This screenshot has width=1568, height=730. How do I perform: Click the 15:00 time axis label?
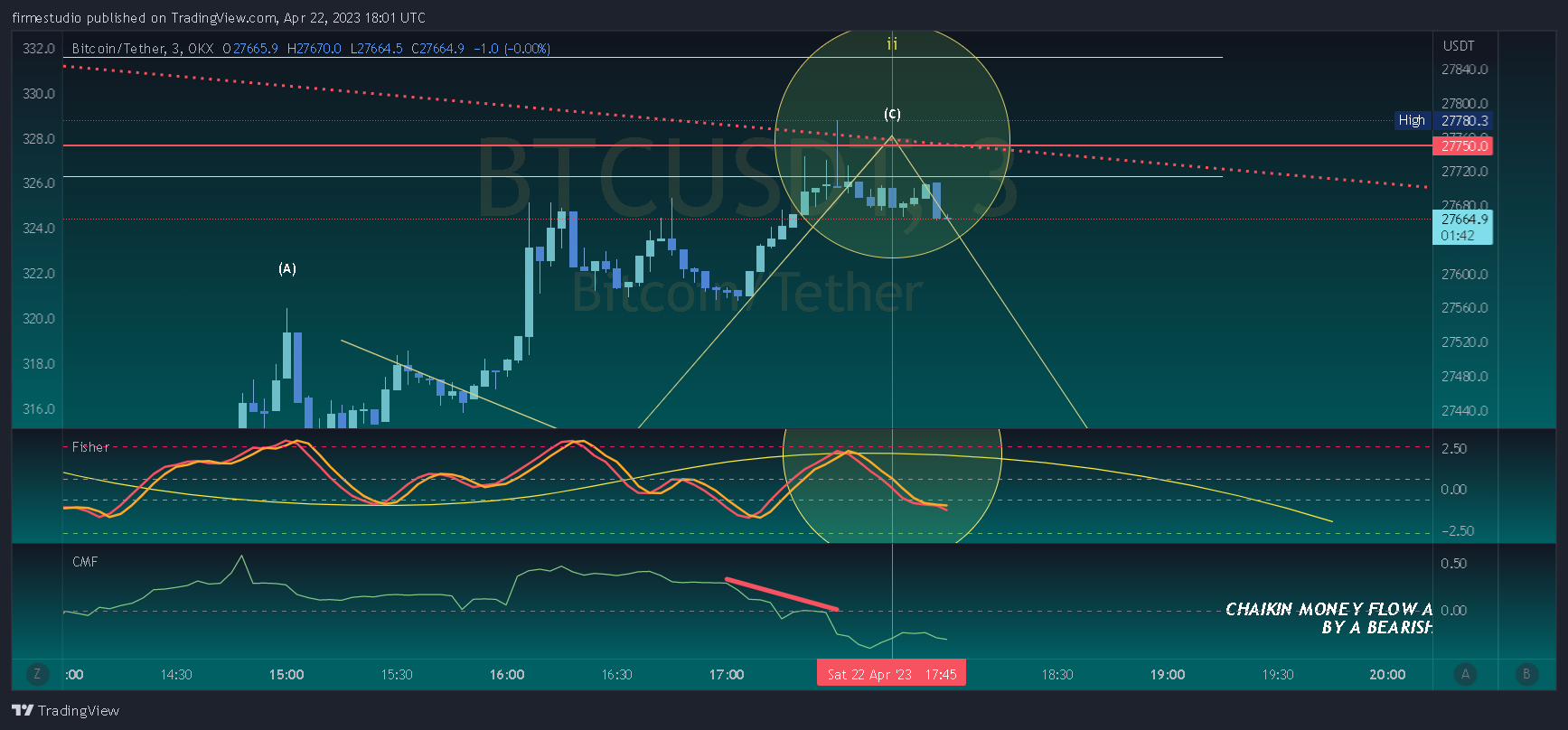click(x=286, y=675)
